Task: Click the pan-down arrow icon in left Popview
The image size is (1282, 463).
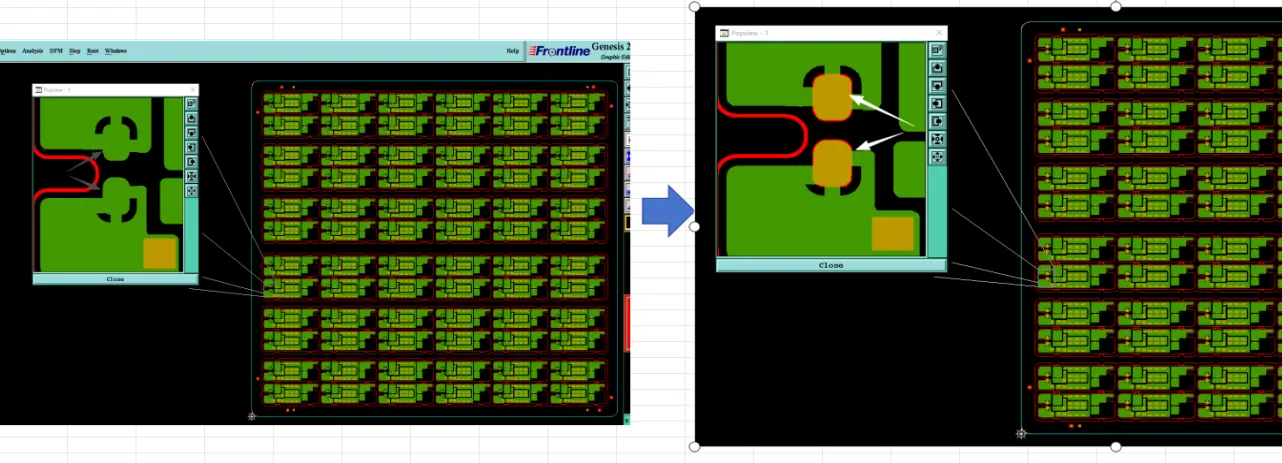Action: [x=191, y=133]
